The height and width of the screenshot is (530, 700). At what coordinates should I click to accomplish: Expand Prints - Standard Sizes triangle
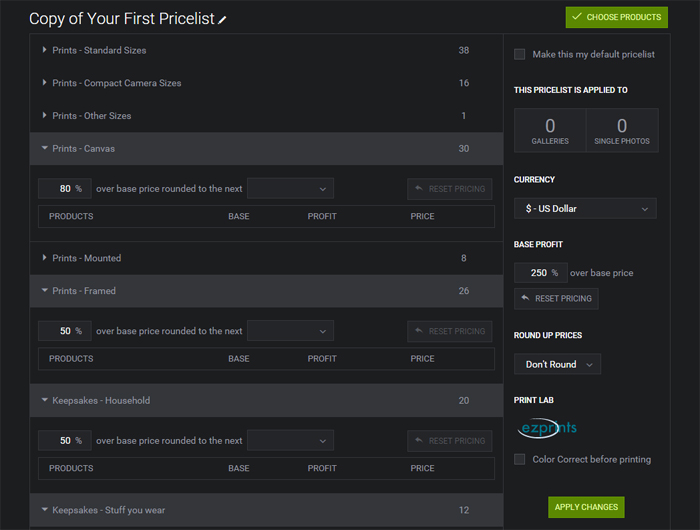pos(44,50)
